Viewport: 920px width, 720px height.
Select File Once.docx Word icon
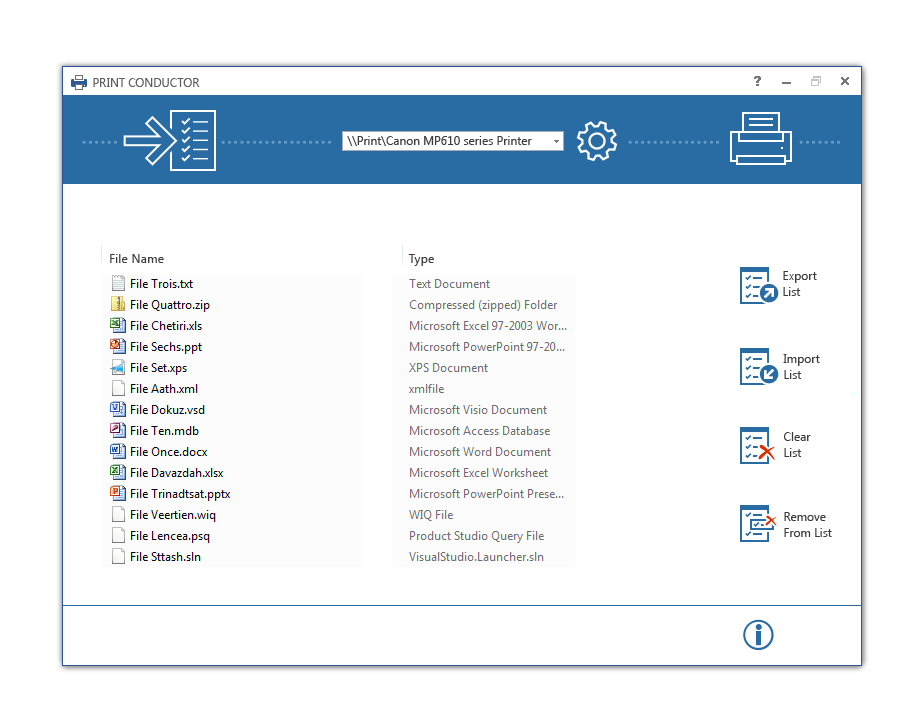(x=118, y=451)
